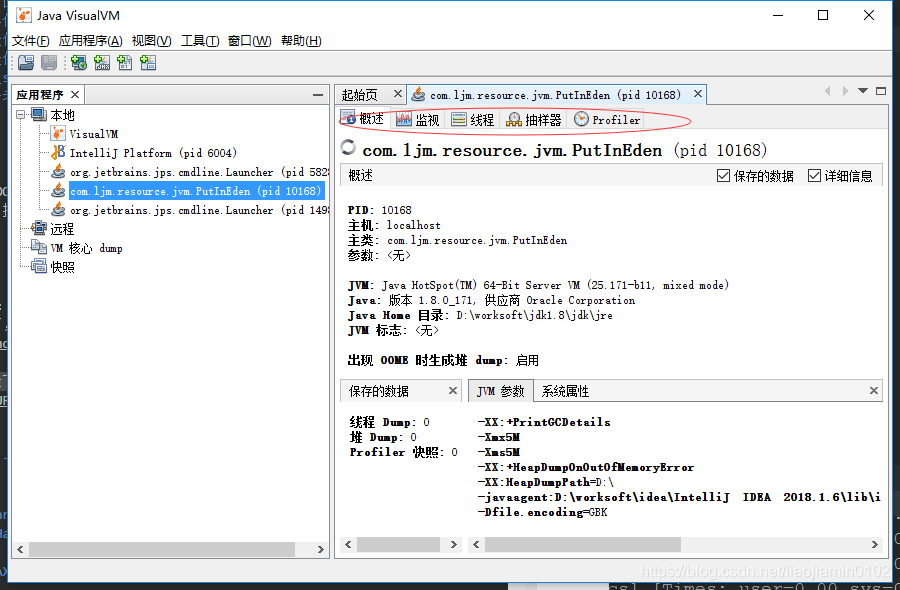Toggle the 详细信息 checkbox
This screenshot has height=590, width=900.
pyautogui.click(x=814, y=176)
